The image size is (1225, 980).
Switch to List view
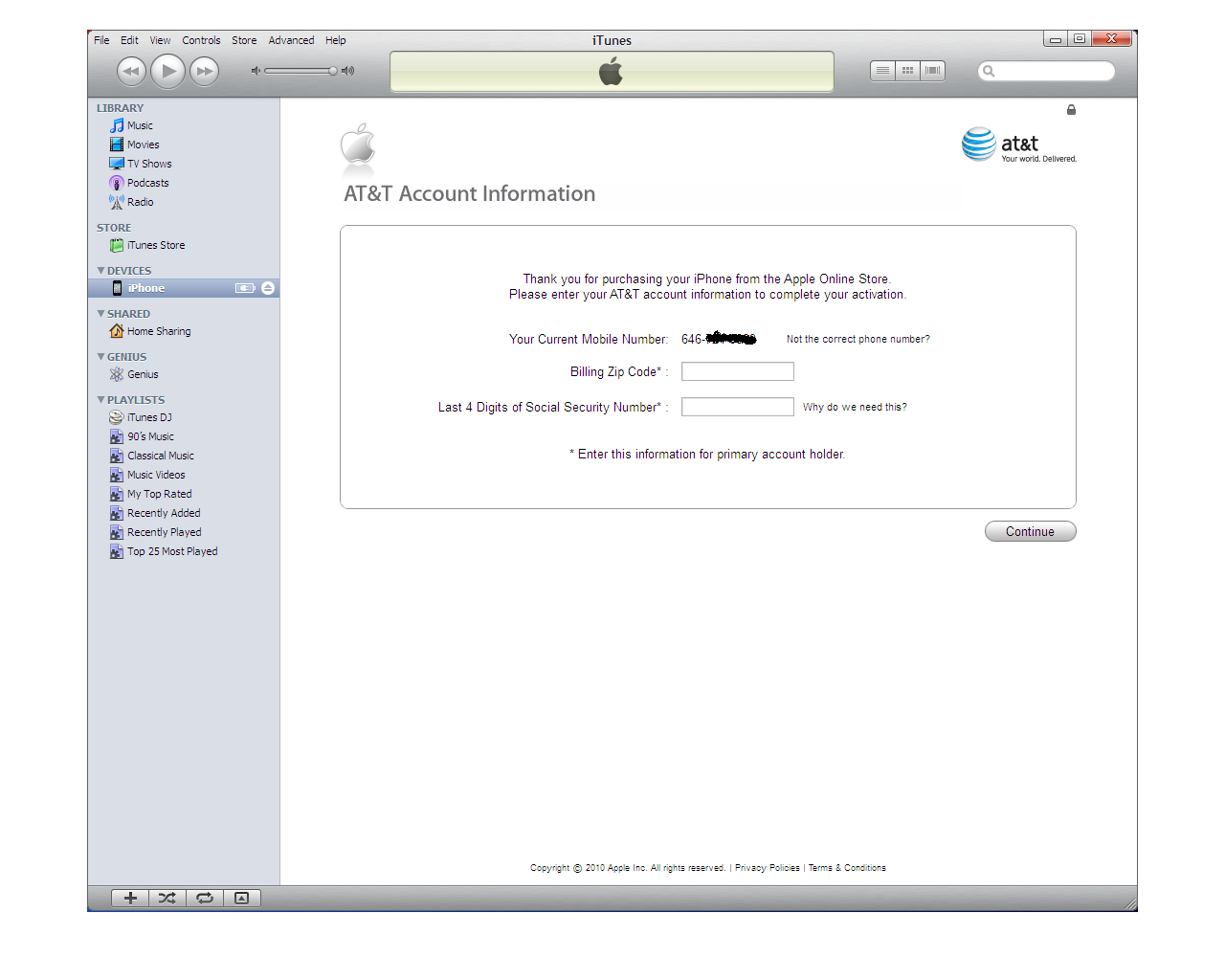(x=882, y=71)
